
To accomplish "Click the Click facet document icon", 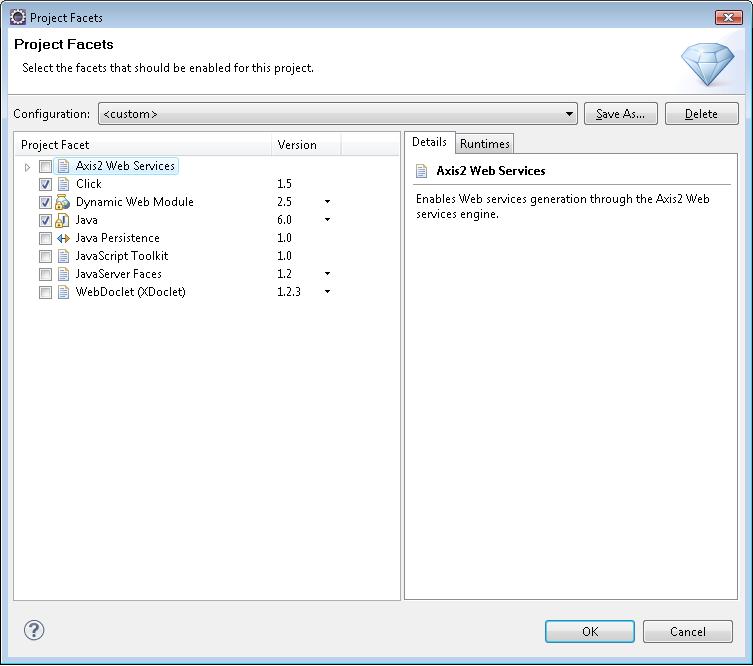I will pos(63,184).
